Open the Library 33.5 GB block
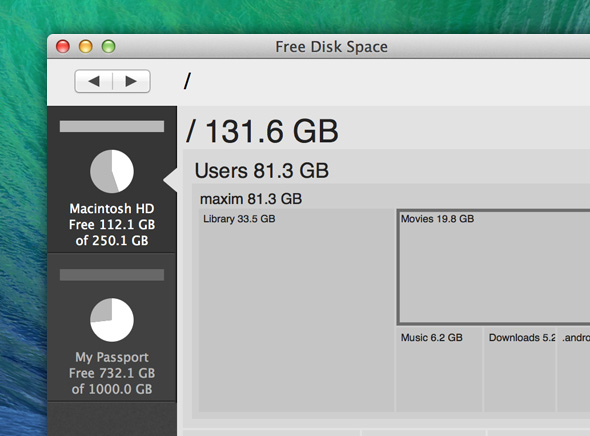This screenshot has height=436, width=590. [297, 310]
